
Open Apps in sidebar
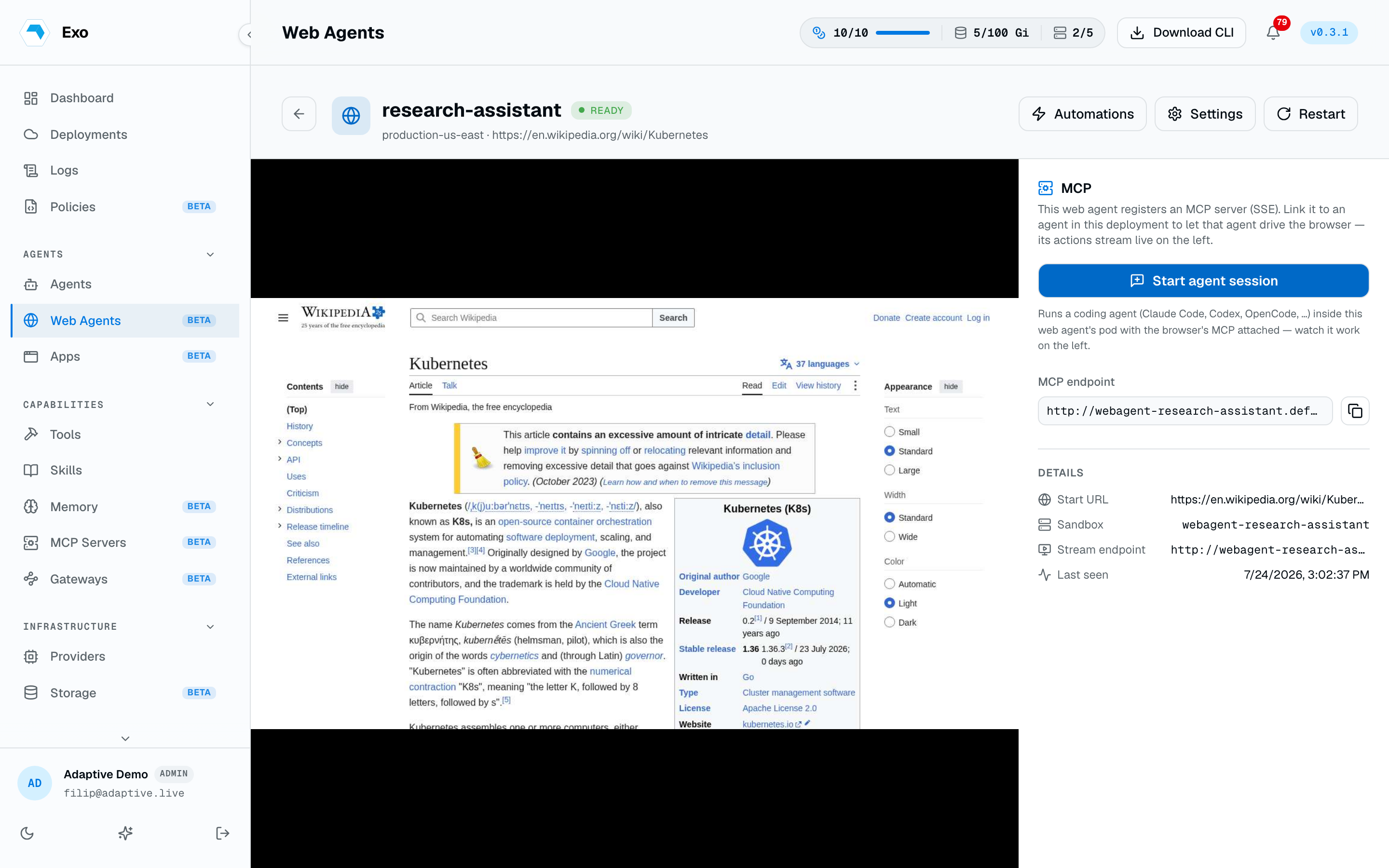click(x=125, y=356)
